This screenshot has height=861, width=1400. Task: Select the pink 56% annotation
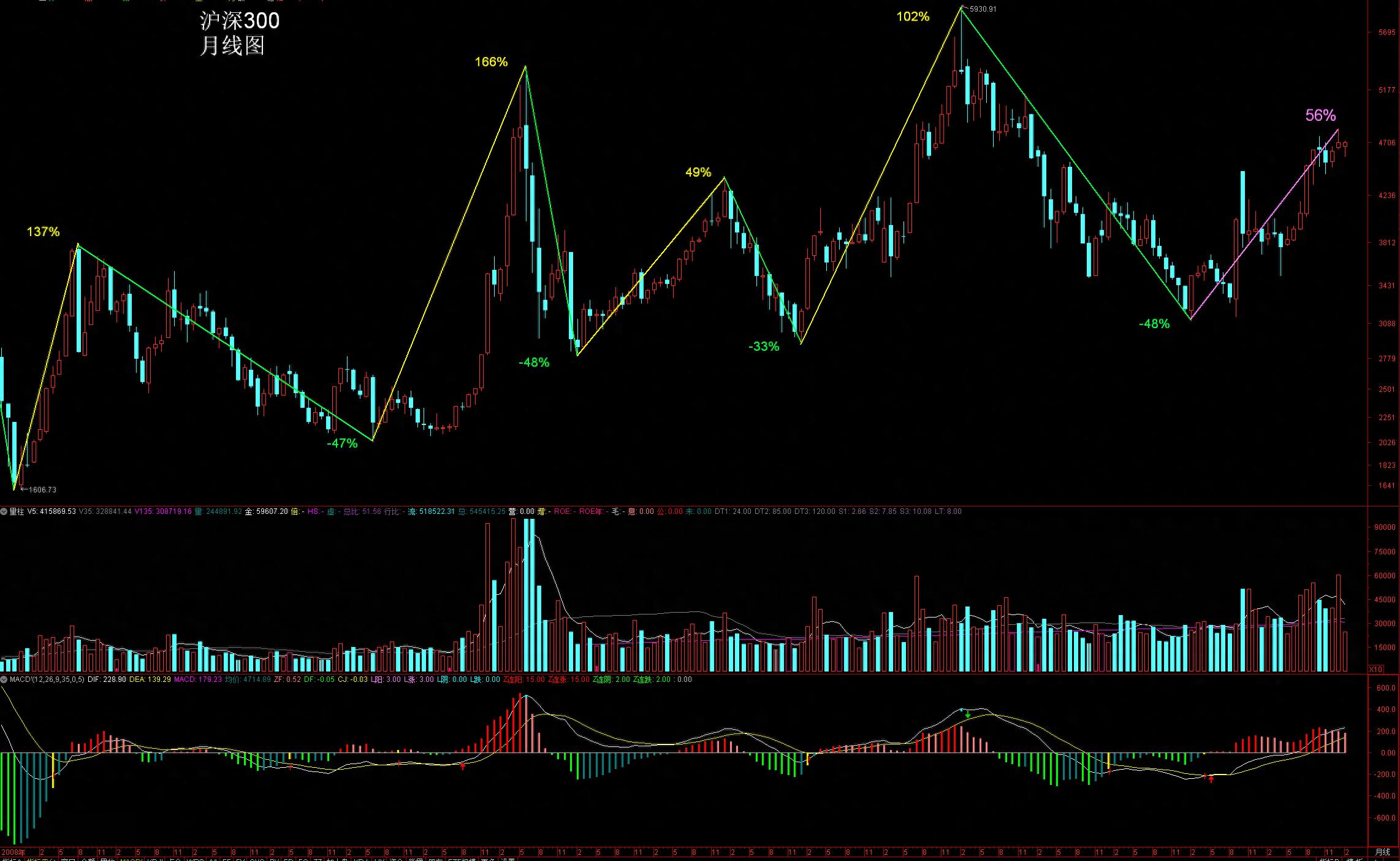tap(1320, 115)
